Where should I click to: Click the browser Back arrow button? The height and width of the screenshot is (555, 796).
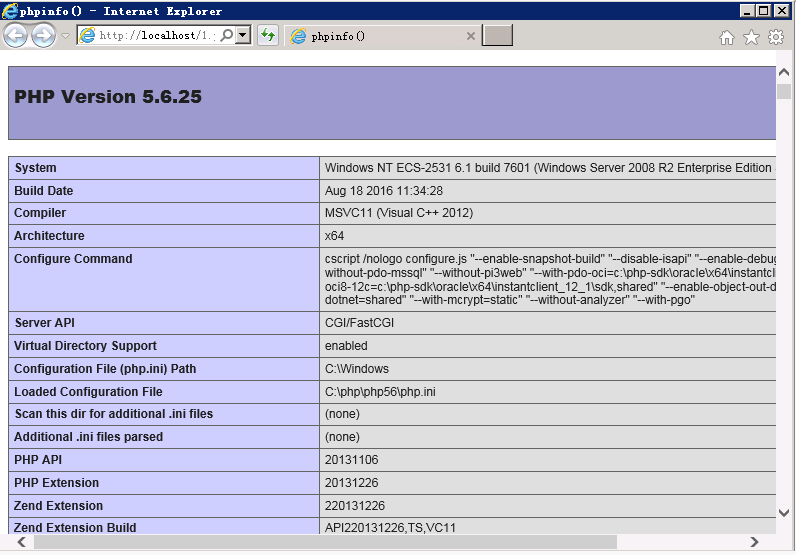[x=15, y=36]
